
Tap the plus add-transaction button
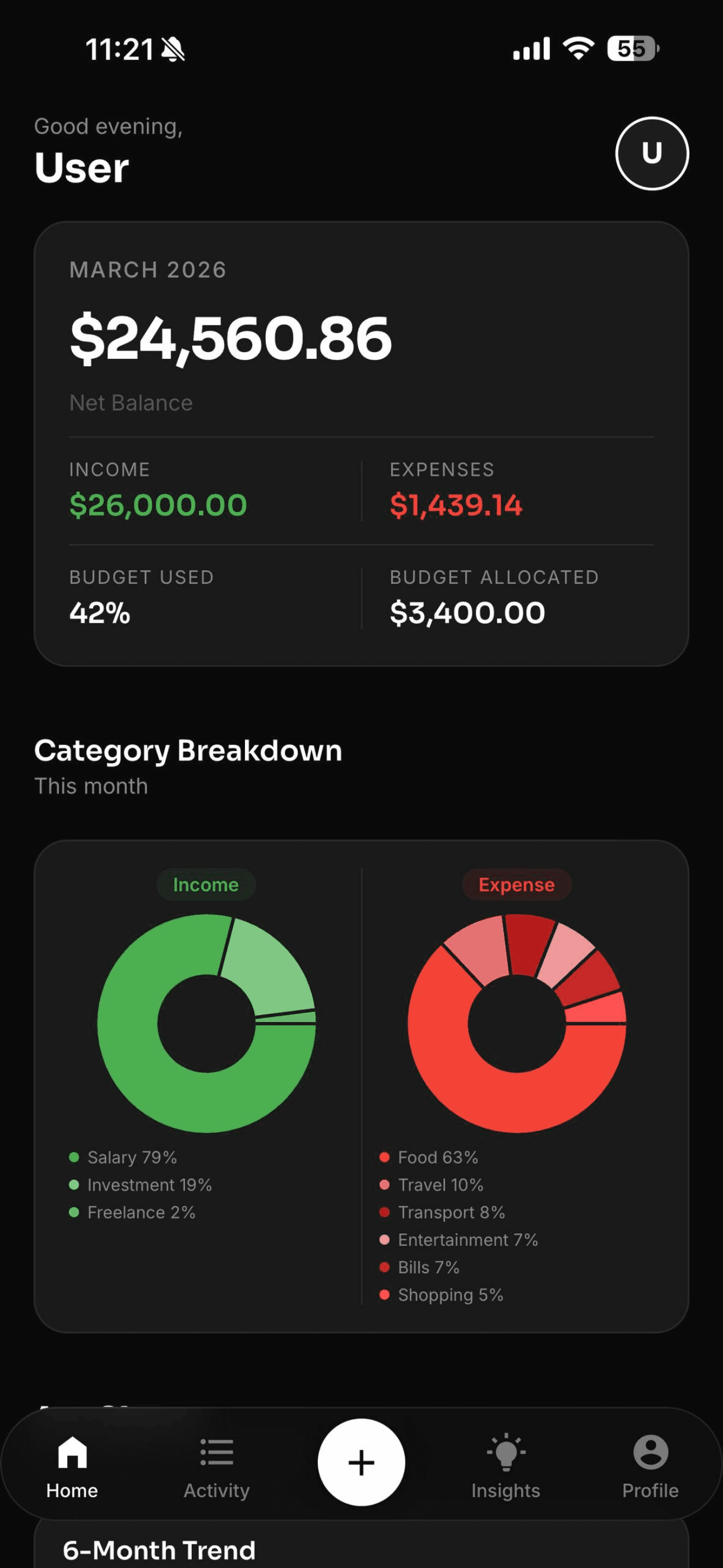point(361,1462)
